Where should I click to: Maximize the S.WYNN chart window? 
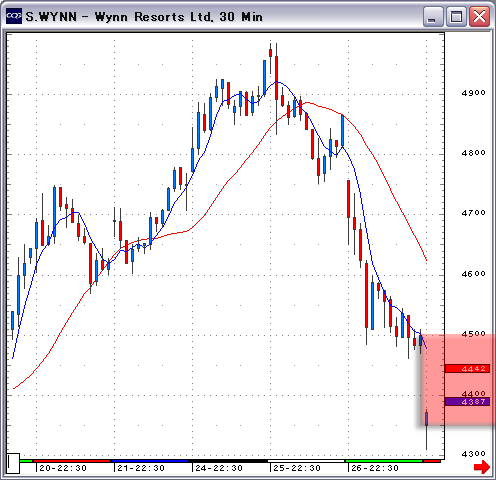pyautogui.click(x=456, y=17)
